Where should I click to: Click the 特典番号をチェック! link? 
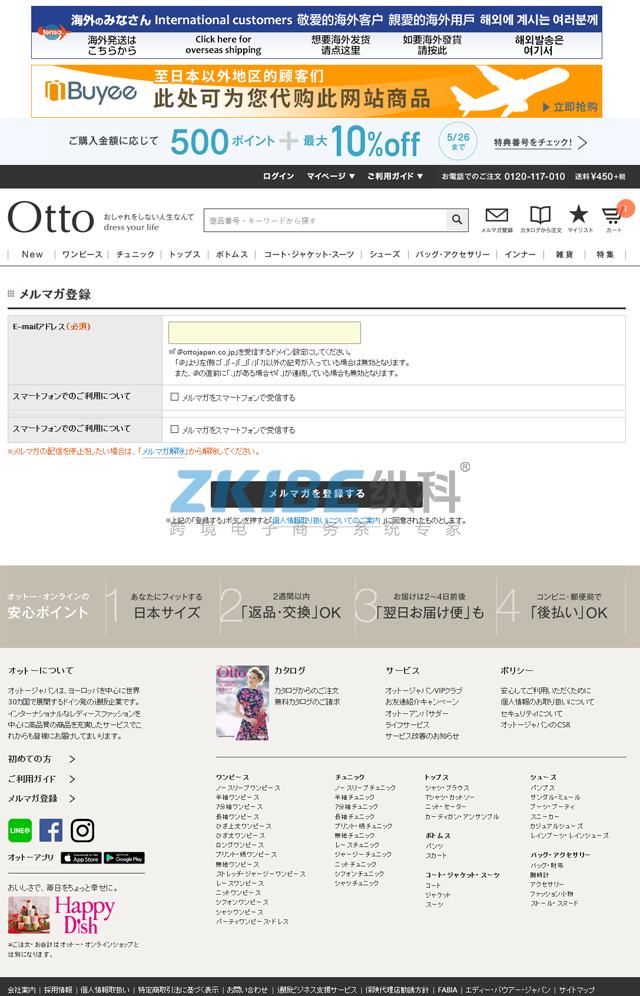(533, 142)
